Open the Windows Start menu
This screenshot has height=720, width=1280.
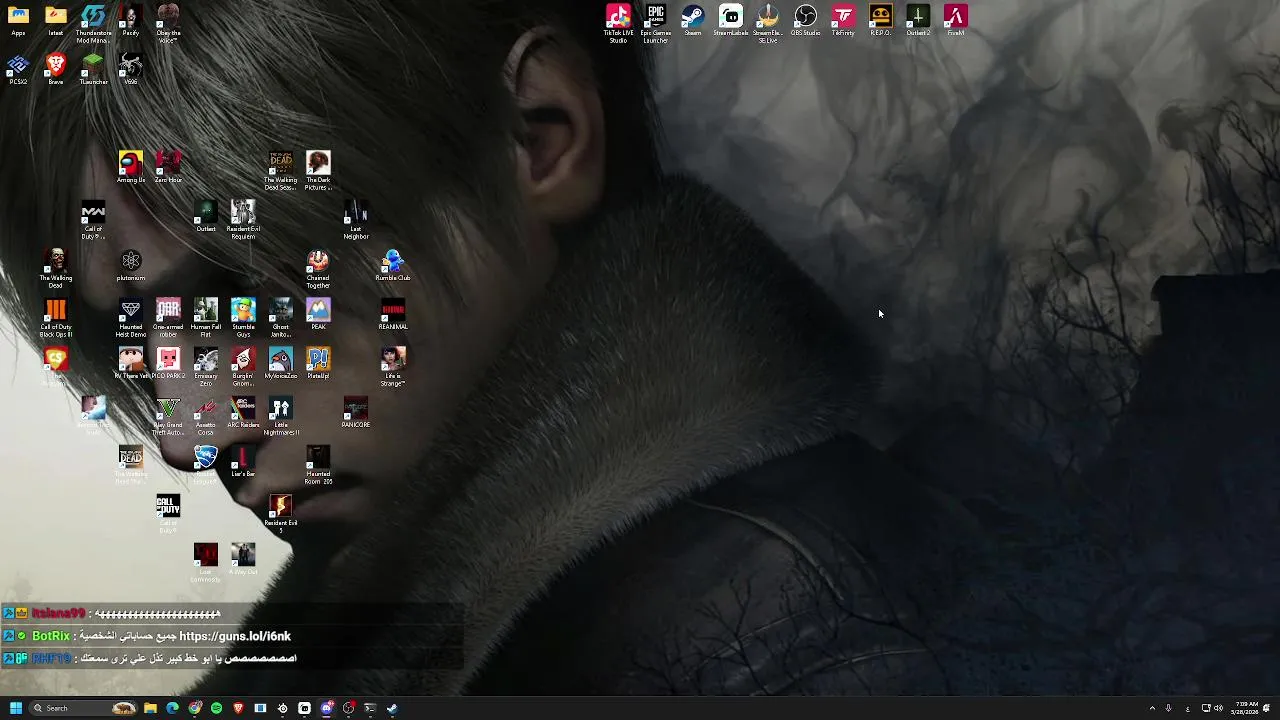[x=16, y=708]
